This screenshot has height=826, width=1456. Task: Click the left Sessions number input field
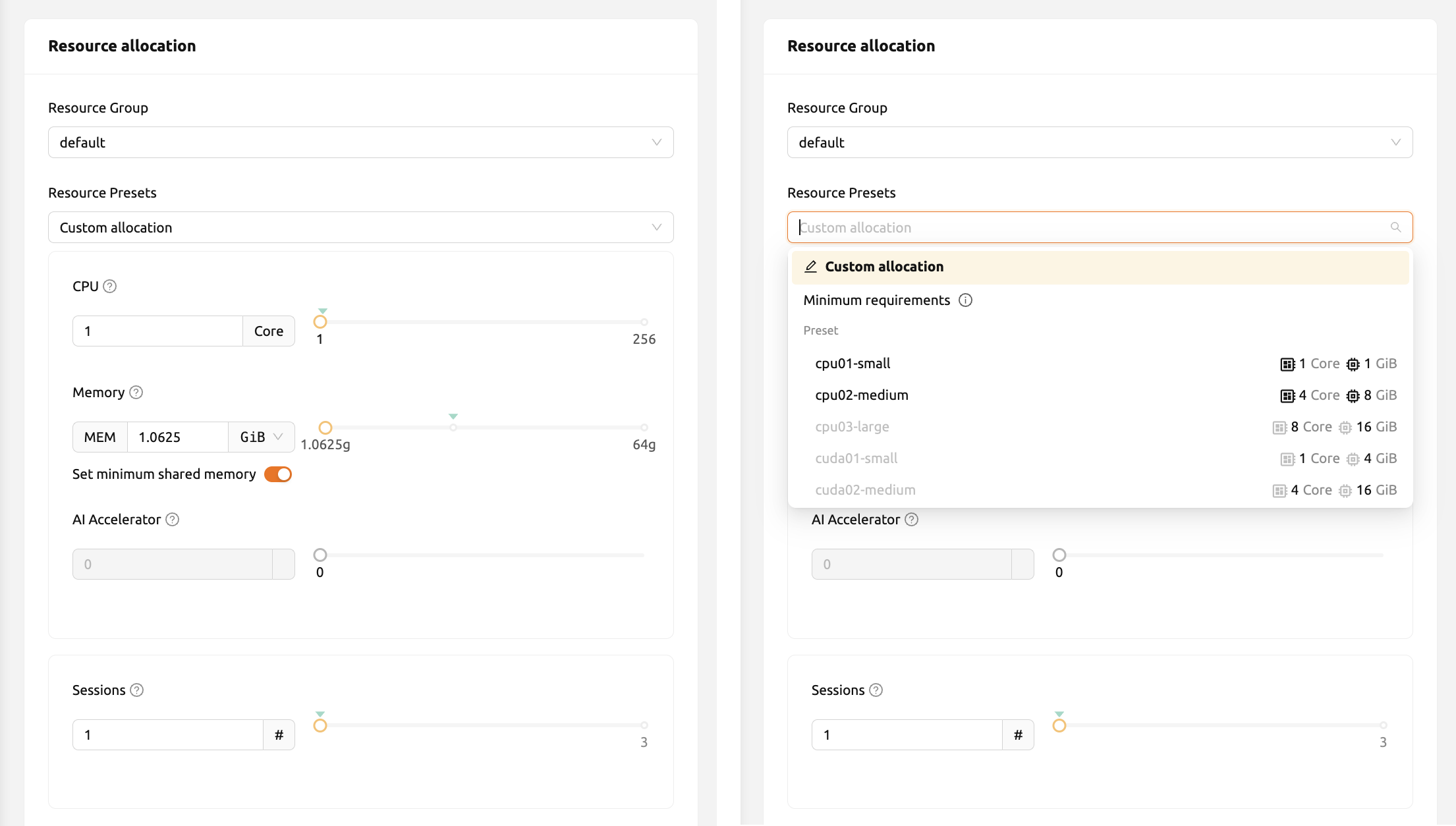168,734
